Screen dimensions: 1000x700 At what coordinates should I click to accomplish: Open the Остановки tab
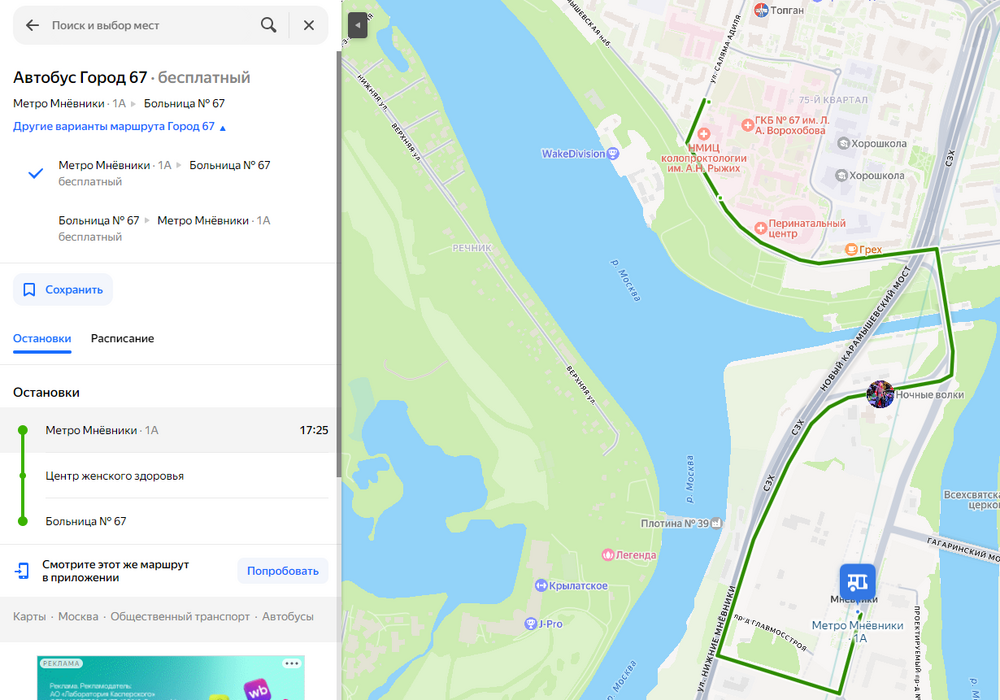pyautogui.click(x=42, y=339)
